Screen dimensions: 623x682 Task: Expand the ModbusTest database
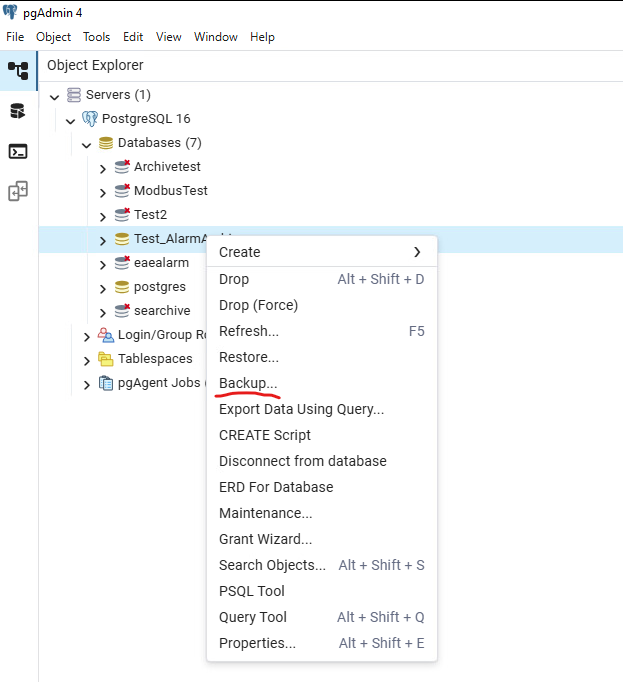click(103, 193)
